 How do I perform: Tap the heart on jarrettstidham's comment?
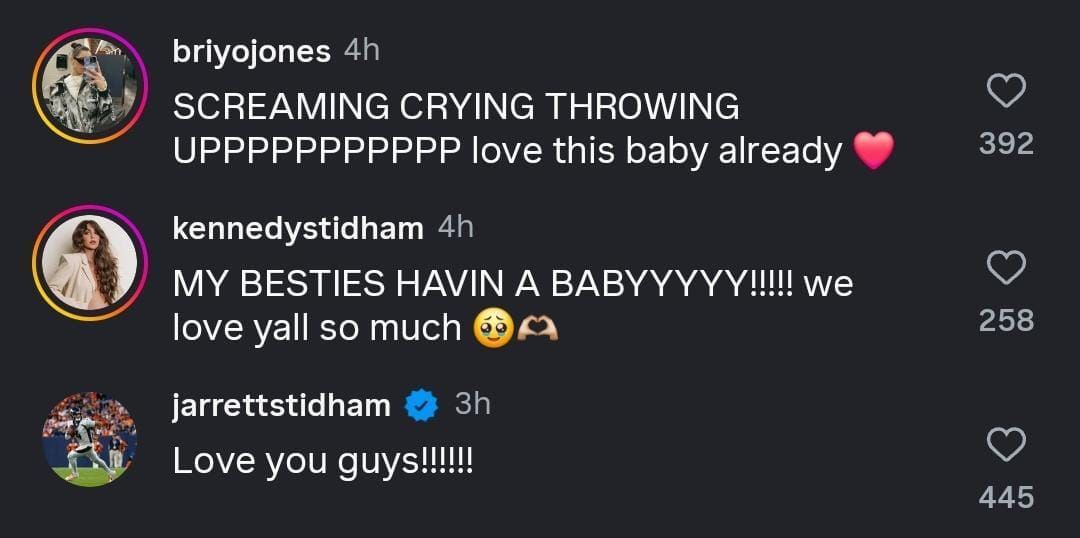(x=1006, y=445)
